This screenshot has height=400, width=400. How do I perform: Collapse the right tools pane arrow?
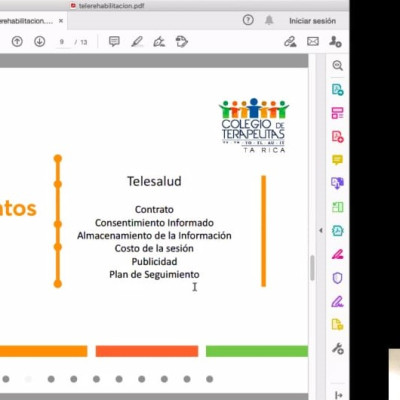pyautogui.click(x=321, y=230)
